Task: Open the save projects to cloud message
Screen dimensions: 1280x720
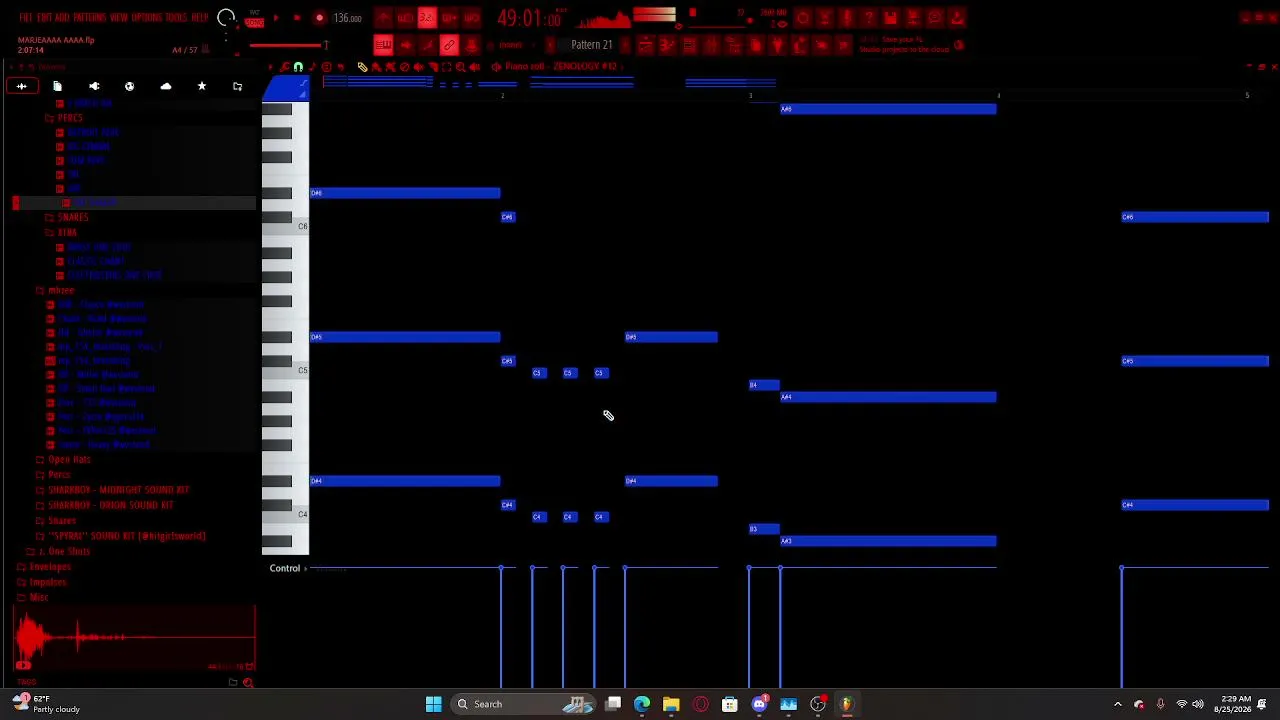Action: pyautogui.click(x=904, y=45)
